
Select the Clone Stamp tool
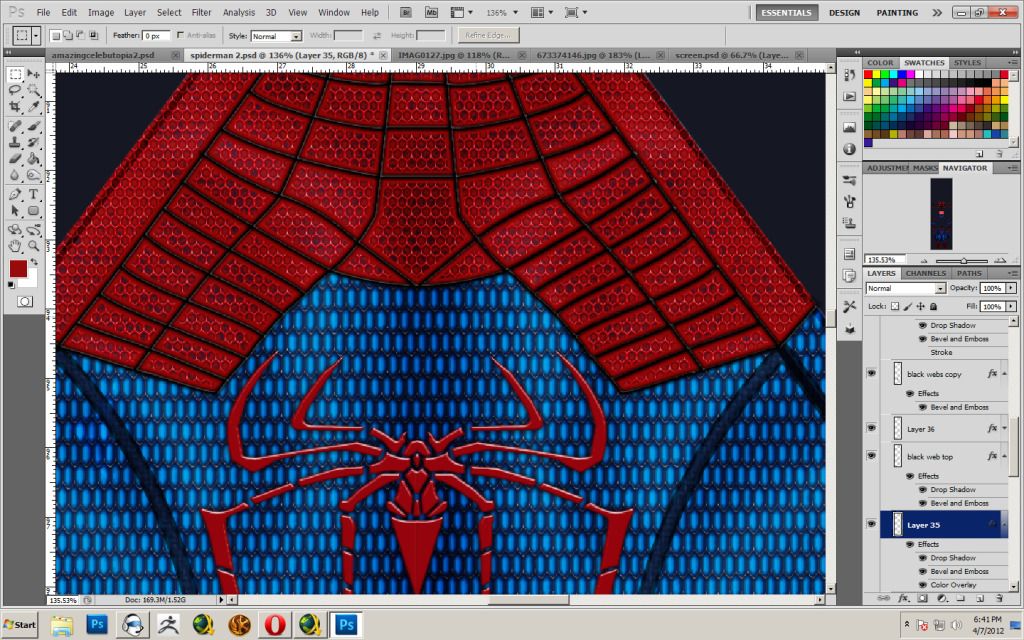coord(15,142)
